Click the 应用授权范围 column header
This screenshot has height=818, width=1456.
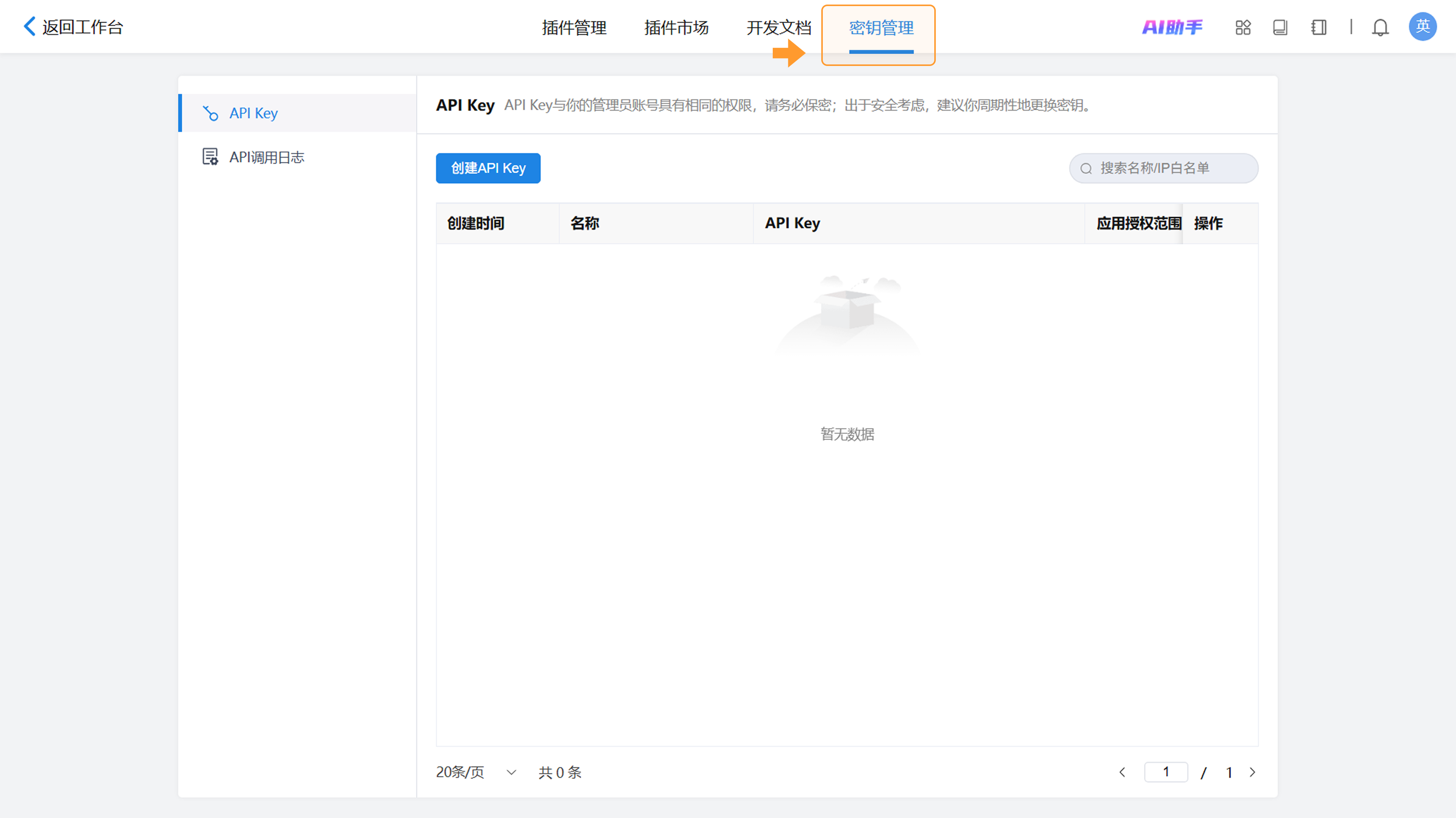[1133, 223]
